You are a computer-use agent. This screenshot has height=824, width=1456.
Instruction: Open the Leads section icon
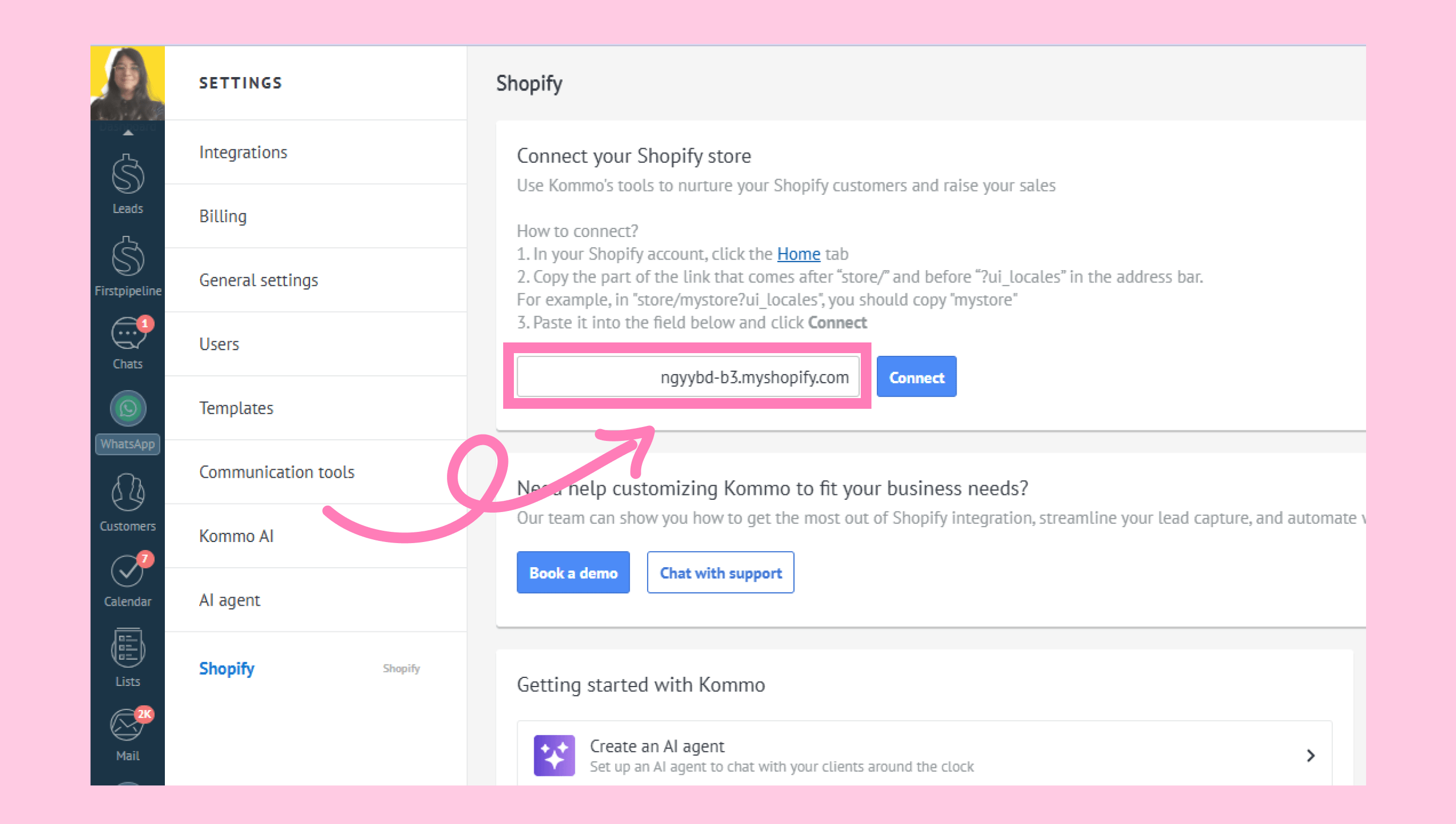click(127, 184)
